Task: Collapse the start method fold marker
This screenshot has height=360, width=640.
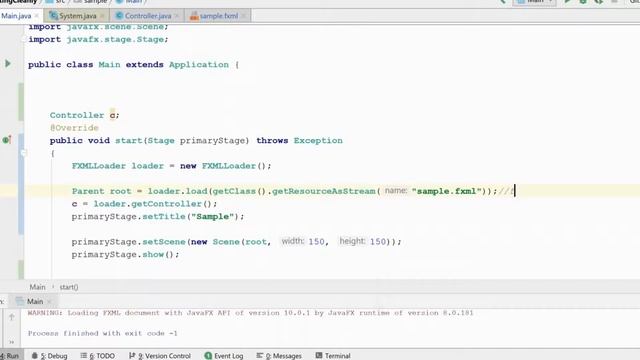Action: pos(23,153)
